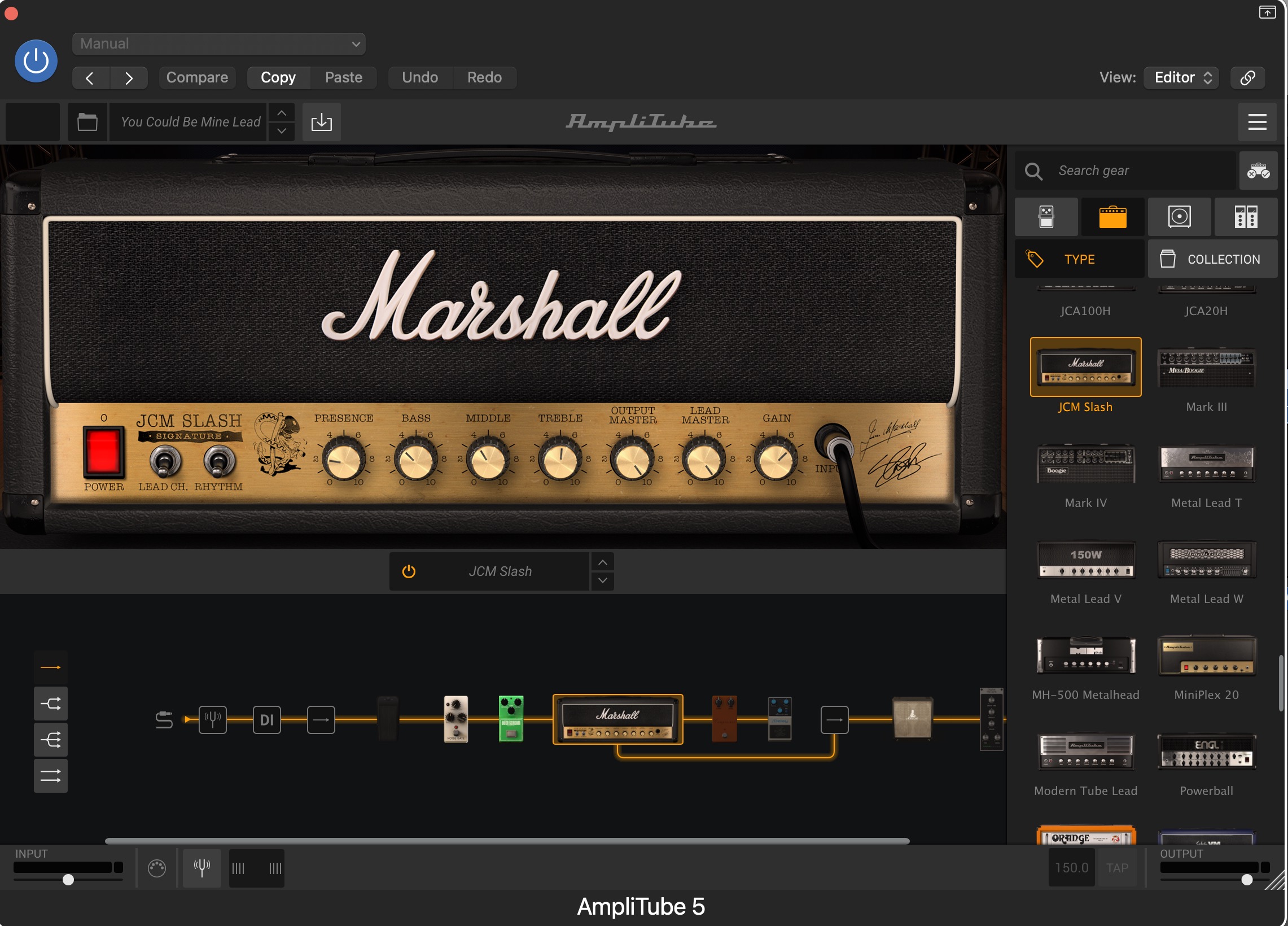This screenshot has width=1288, height=926.
Task: Toggle the plugin power bypass button
Action: tap(36, 61)
